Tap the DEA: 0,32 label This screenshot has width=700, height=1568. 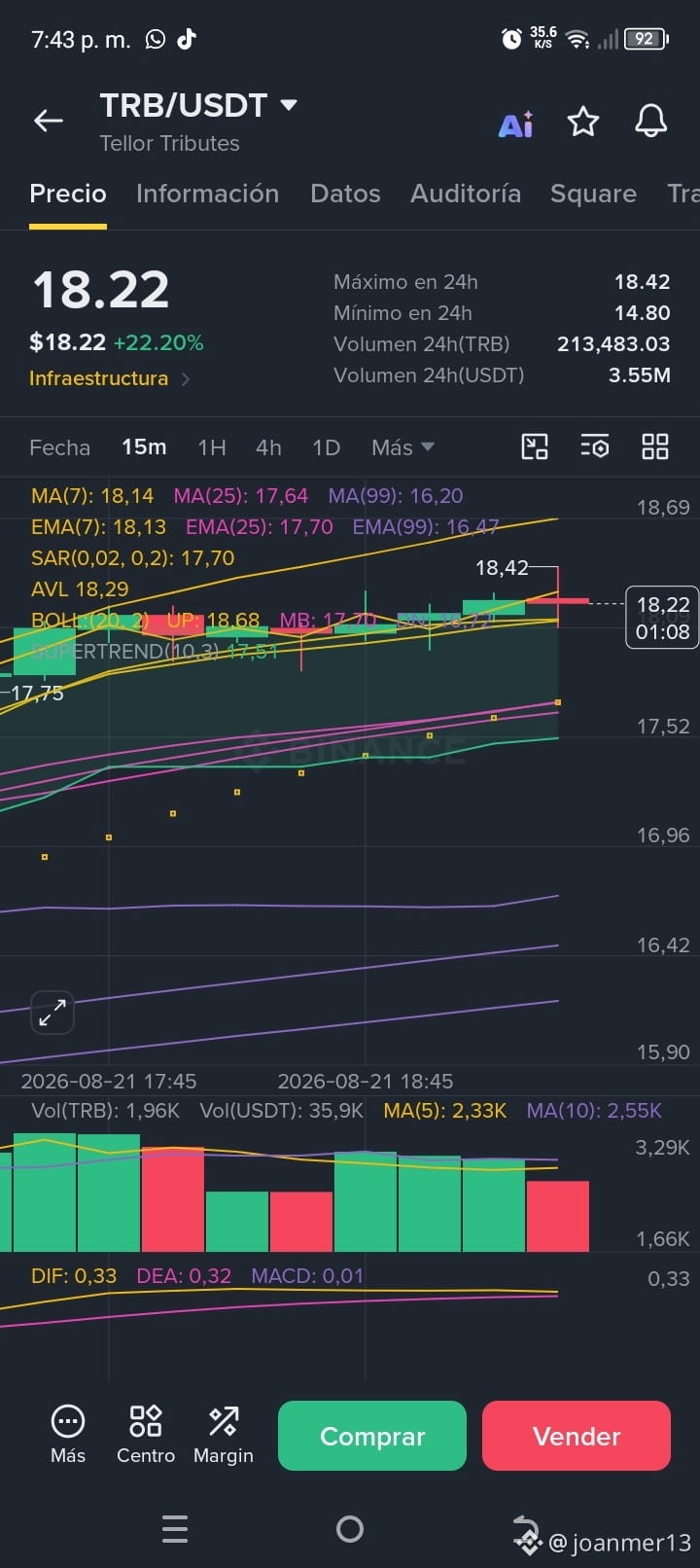click(x=184, y=1276)
